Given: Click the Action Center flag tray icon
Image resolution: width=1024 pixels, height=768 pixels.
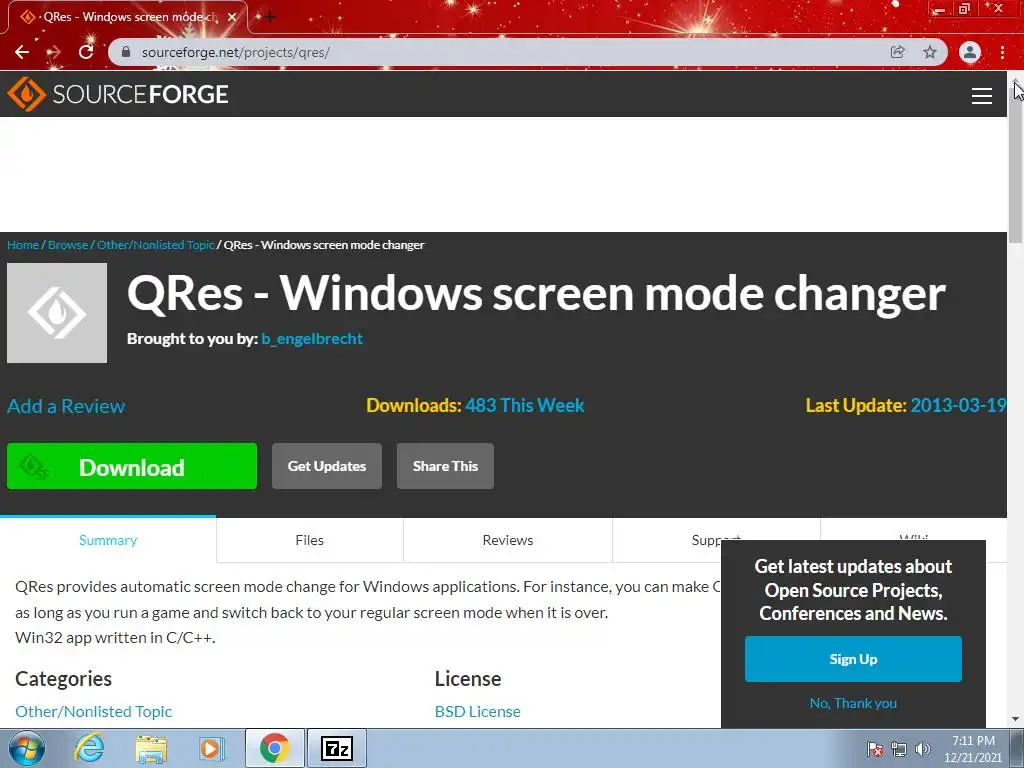Looking at the screenshot, I should 875,749.
